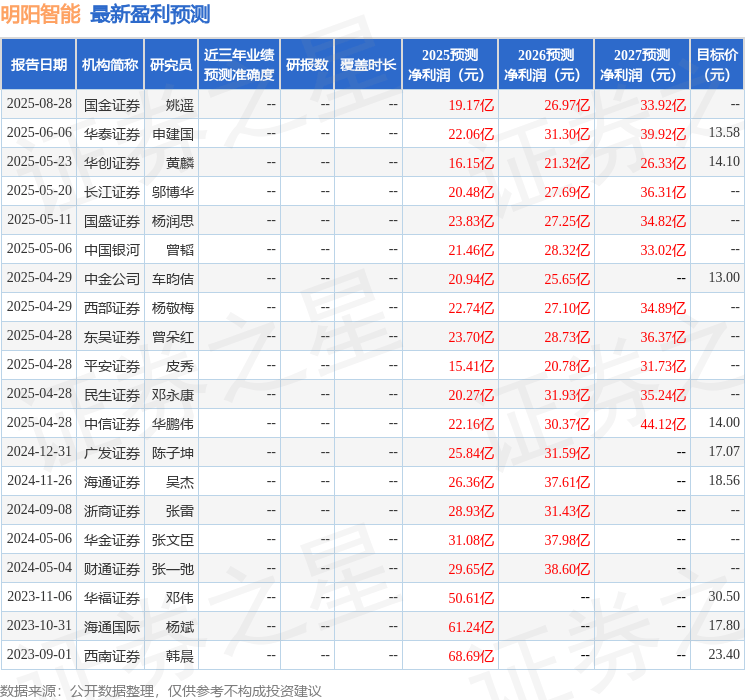This screenshot has width=745, height=700.
Task: Select the 2025-05-23 report date cell
Action: [39, 162]
